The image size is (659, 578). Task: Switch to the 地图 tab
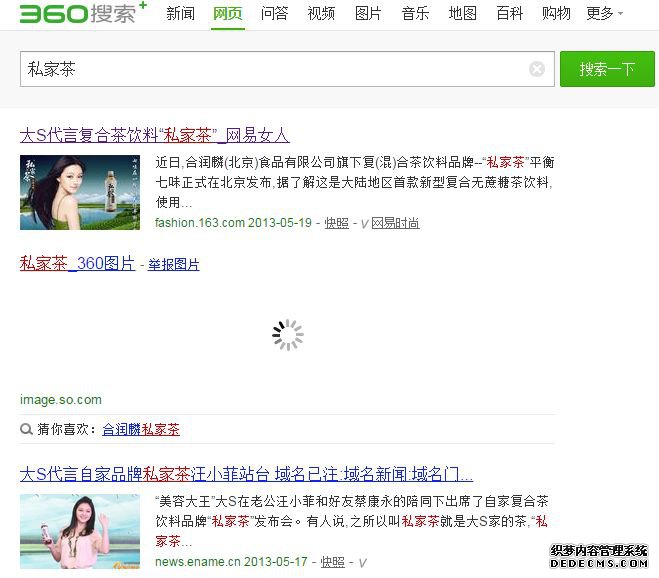pos(462,13)
